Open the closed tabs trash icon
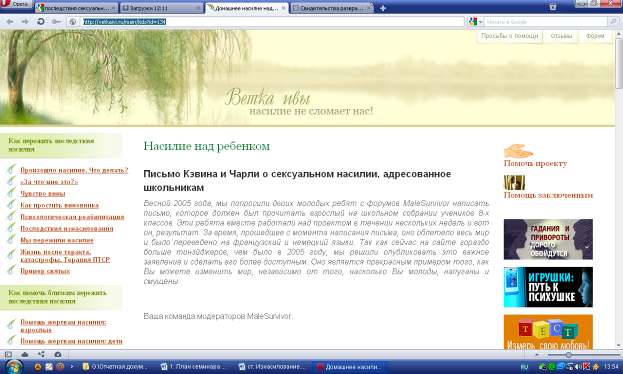This screenshot has height=374, width=623. pyautogui.click(x=552, y=6)
